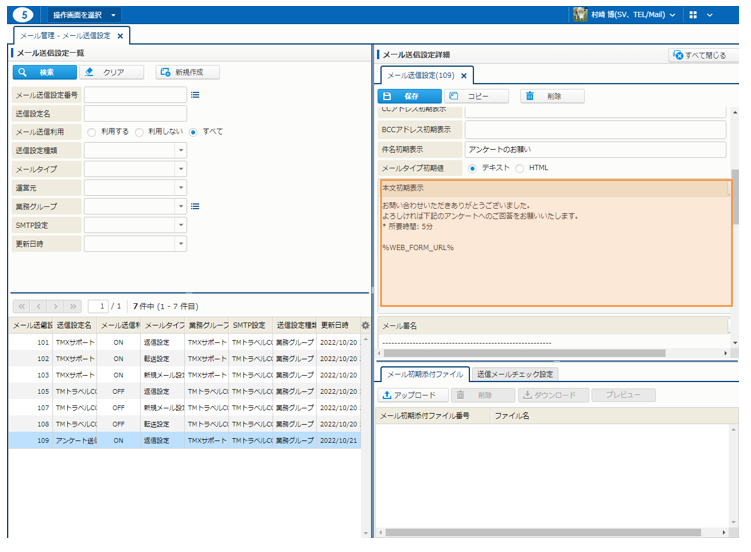Image resolution: width=751 pixels, height=552 pixels.
Task: Select the メール初期添付ファイル tab
Action: (424, 374)
